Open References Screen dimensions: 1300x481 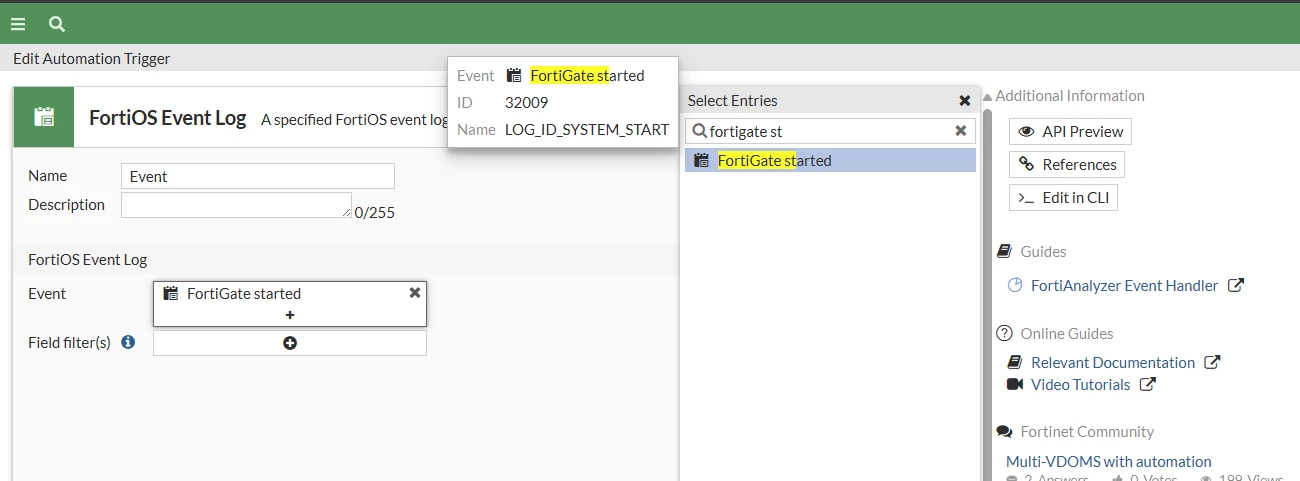[x=1067, y=164]
